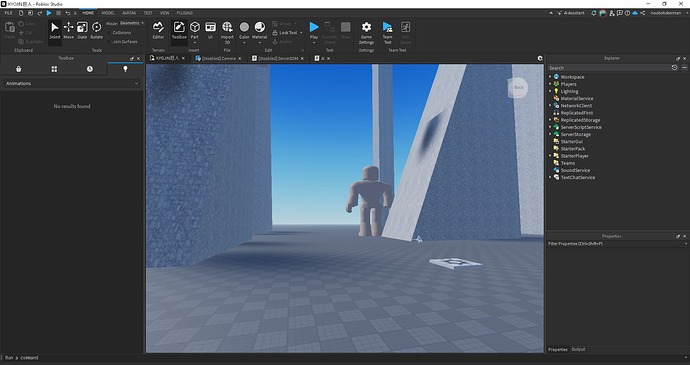The image size is (690, 365).
Task: Switch to the VIEW ribbon tab
Action: (165, 13)
